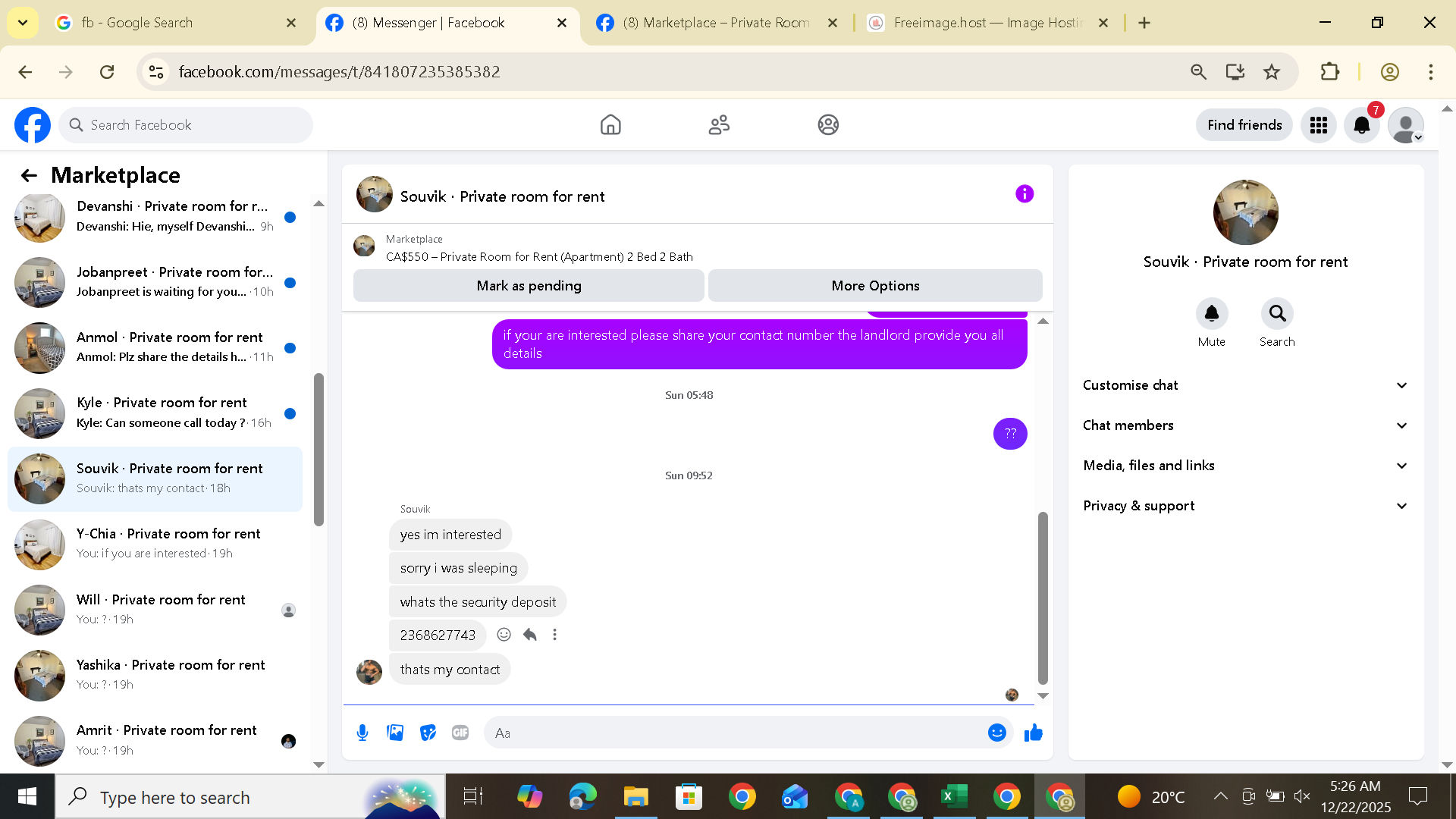Expand the Customise chat section
Image resolution: width=1456 pixels, height=819 pixels.
click(x=1245, y=385)
